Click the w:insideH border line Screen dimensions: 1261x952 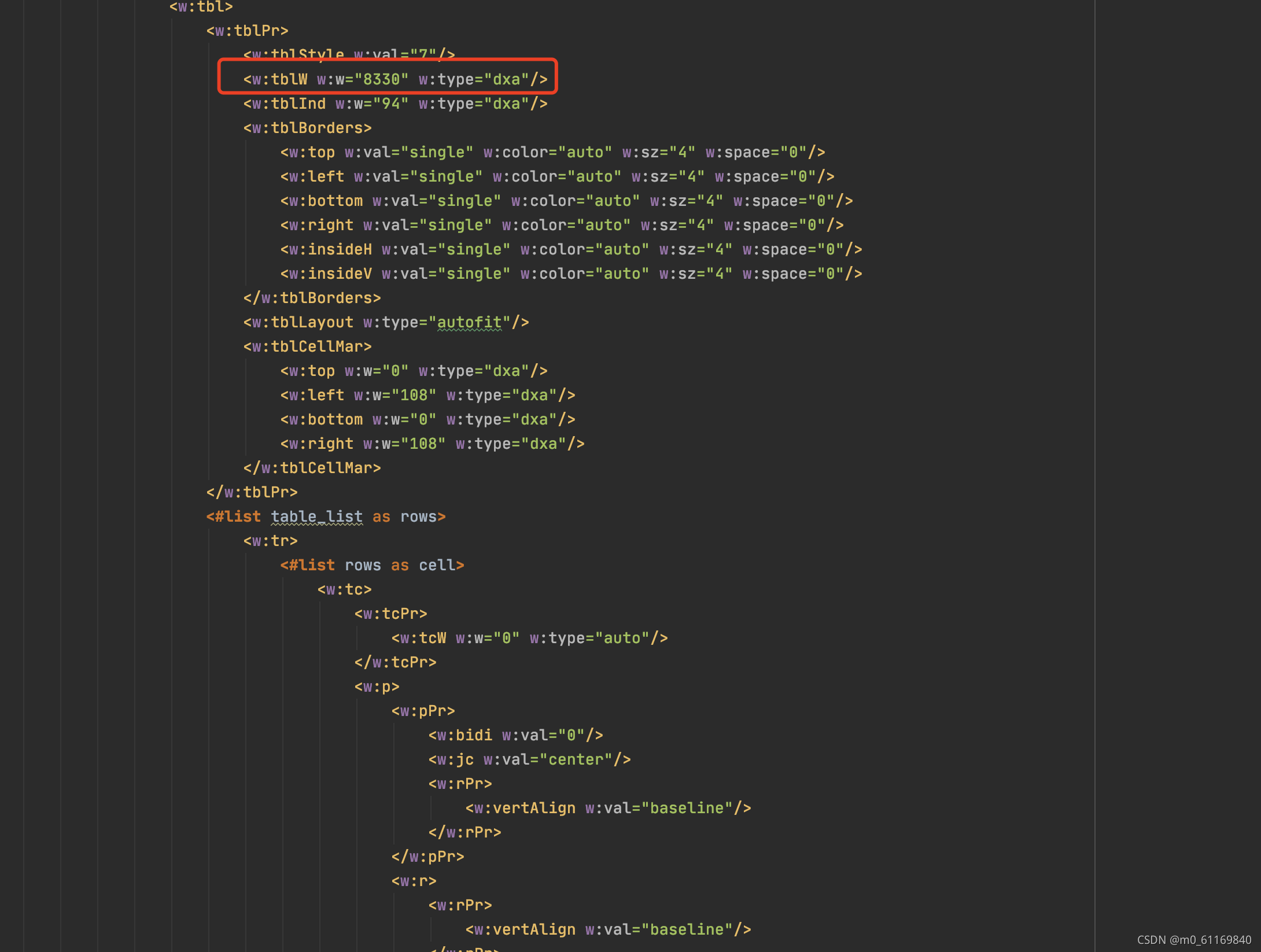point(570,249)
